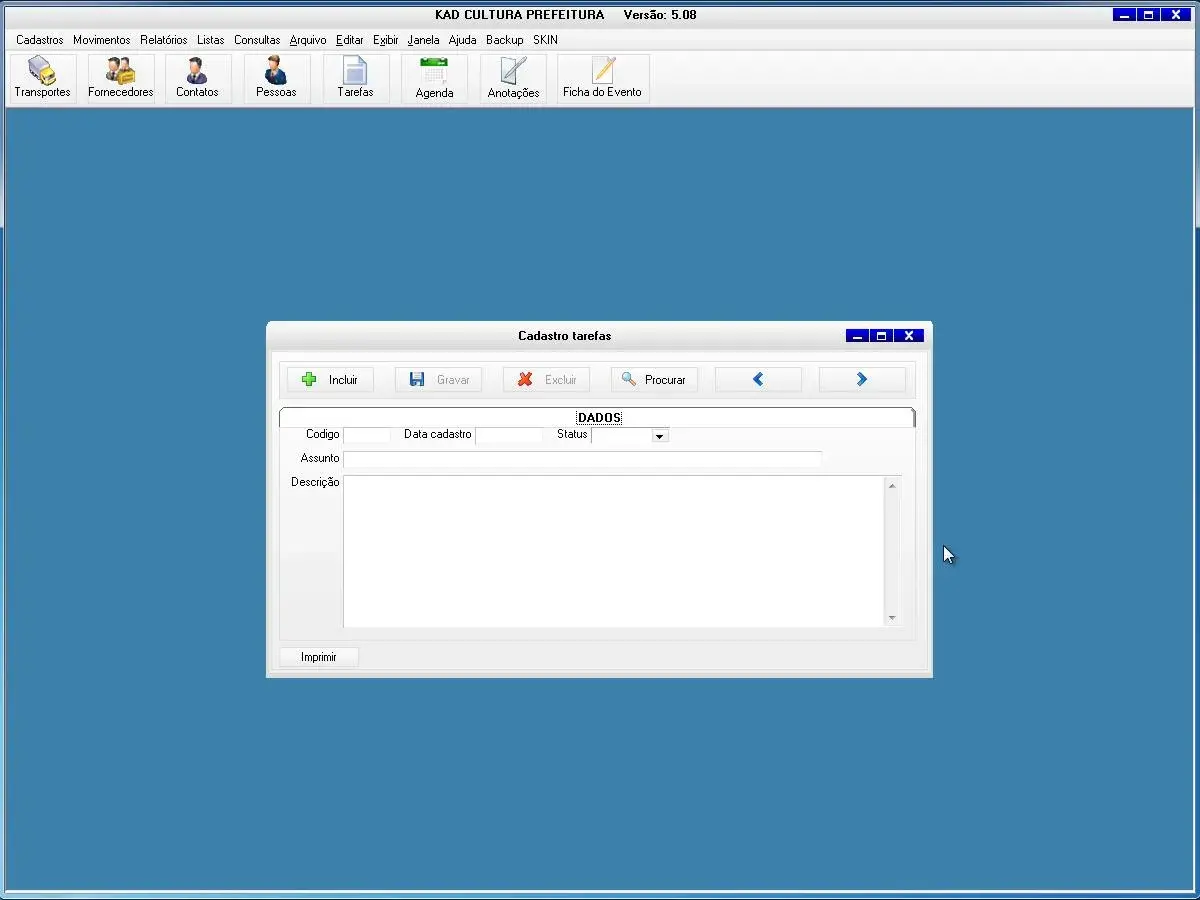1200x900 pixels.
Task: Click into the Descrição text area
Action: 614,552
